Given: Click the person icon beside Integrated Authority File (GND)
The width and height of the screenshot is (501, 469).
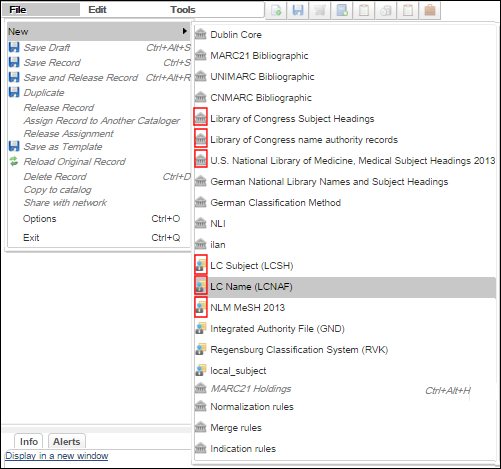Looking at the screenshot, I should click(x=201, y=328).
